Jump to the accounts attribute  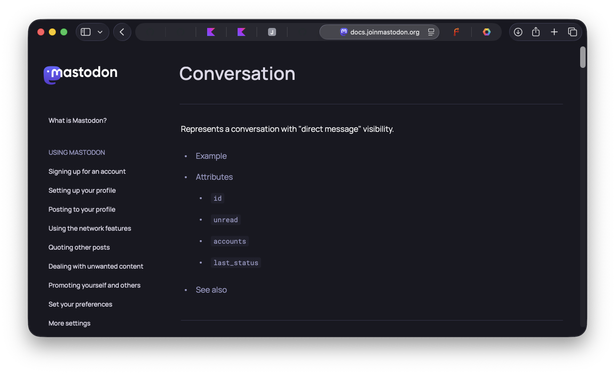229,241
